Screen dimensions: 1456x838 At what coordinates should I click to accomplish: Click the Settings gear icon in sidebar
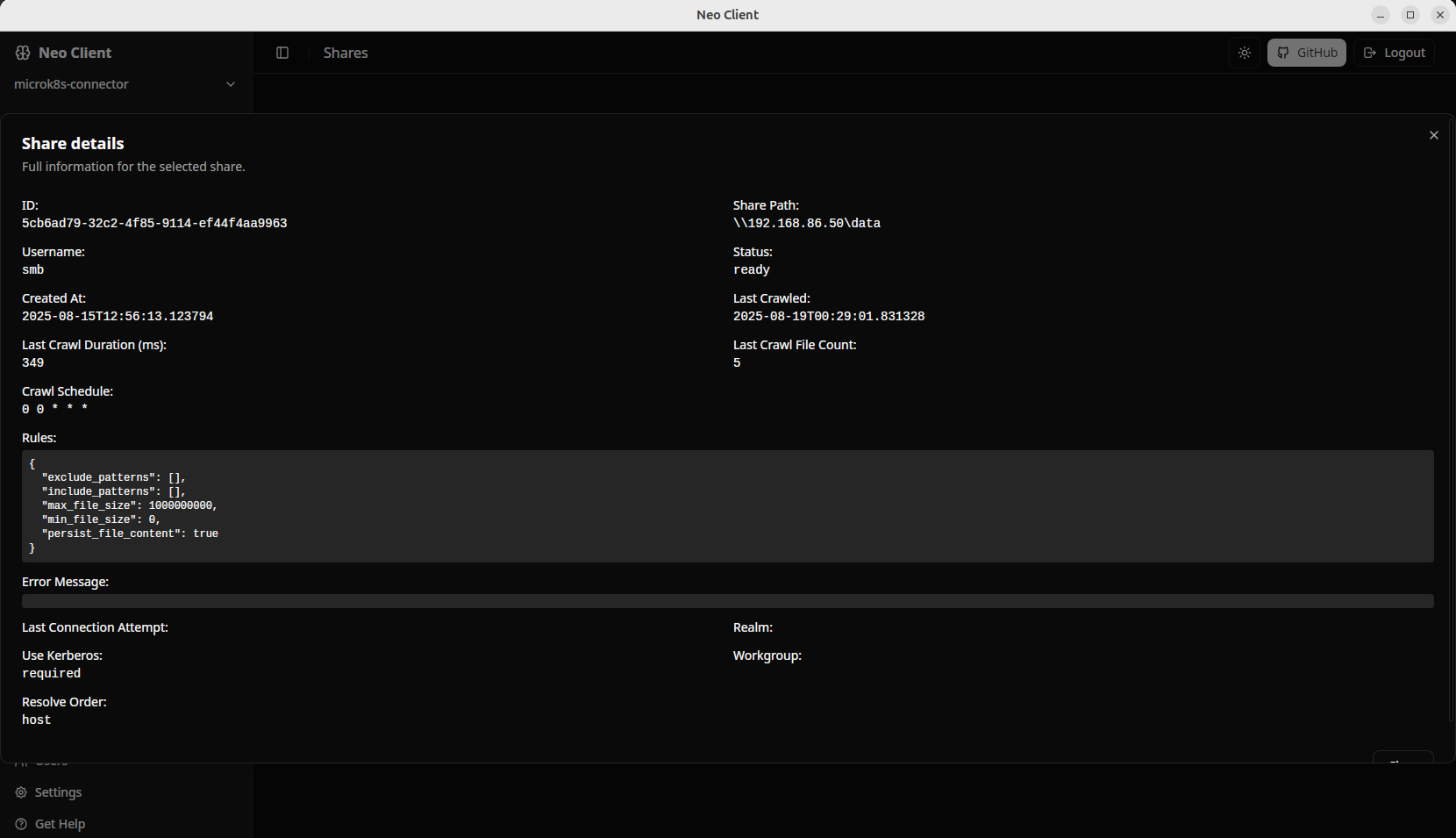pyautogui.click(x=19, y=791)
